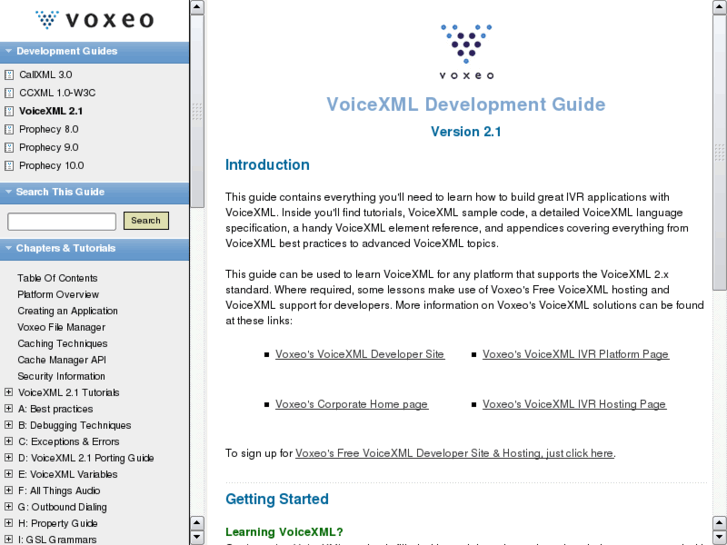Click the VoiceXML Development Guide title
Screen dimensions: 727x545
(x=466, y=104)
